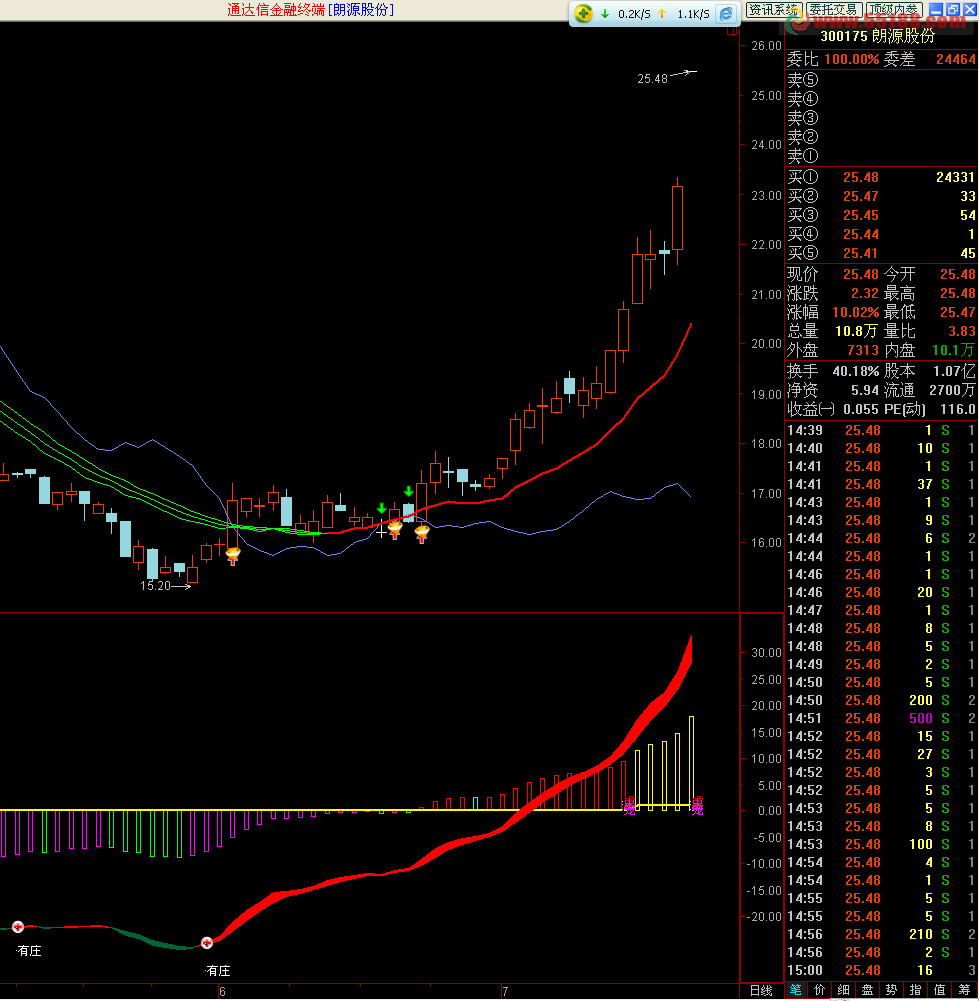Click the 买④ bid row at 25.44
Viewport: 979px width, 1001px height.
point(881,234)
